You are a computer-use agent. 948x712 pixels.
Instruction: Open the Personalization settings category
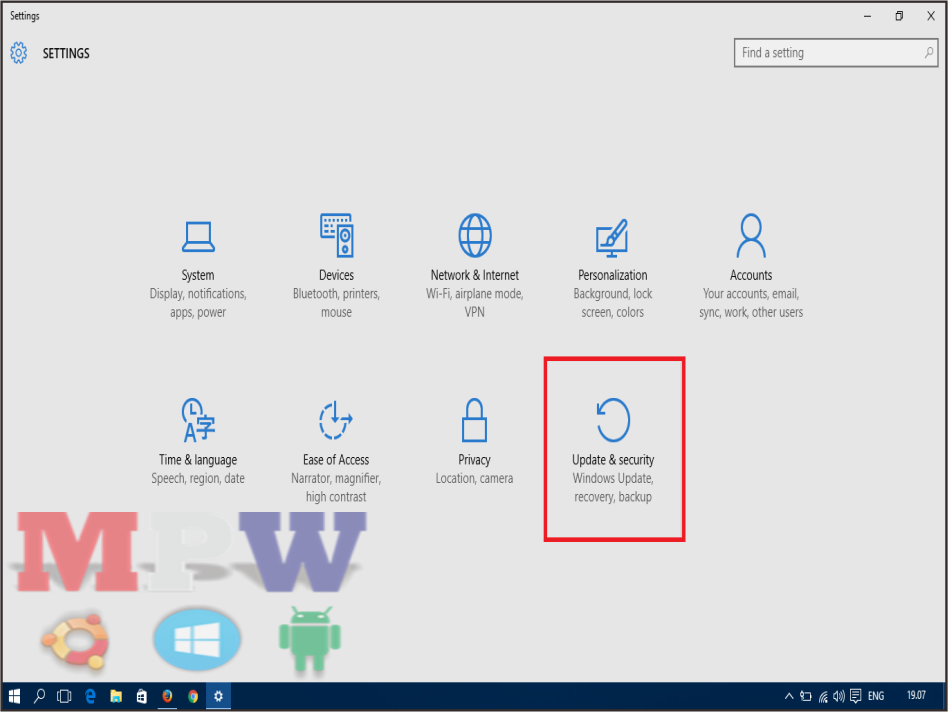[x=612, y=267]
